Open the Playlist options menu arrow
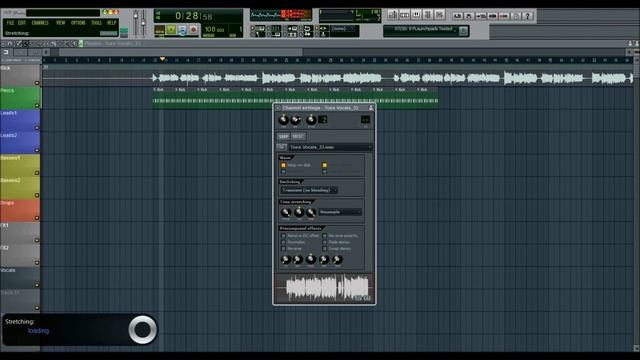The height and width of the screenshot is (360, 640). click(x=3, y=43)
